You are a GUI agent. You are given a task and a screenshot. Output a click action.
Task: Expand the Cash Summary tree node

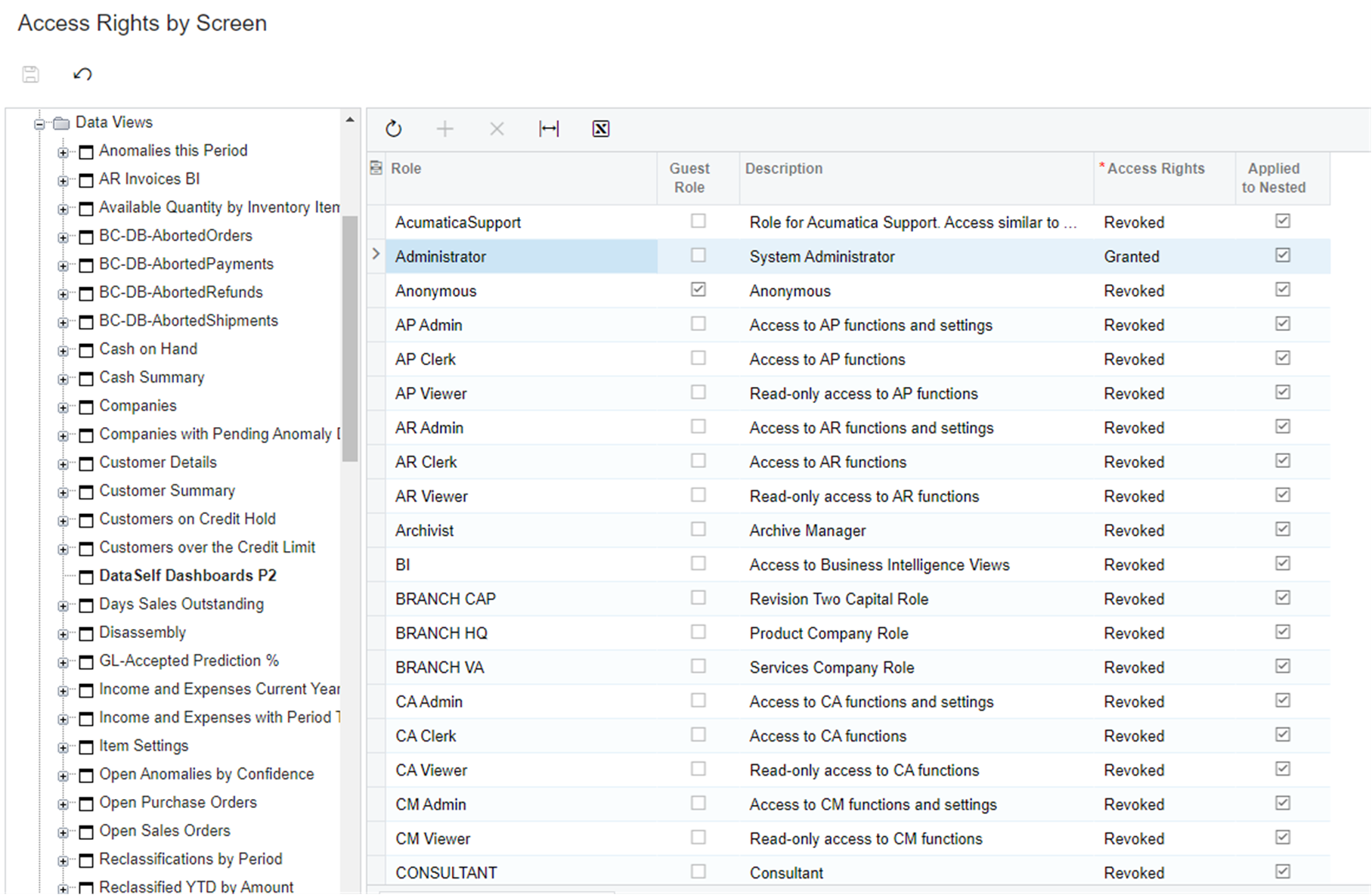[x=63, y=379]
